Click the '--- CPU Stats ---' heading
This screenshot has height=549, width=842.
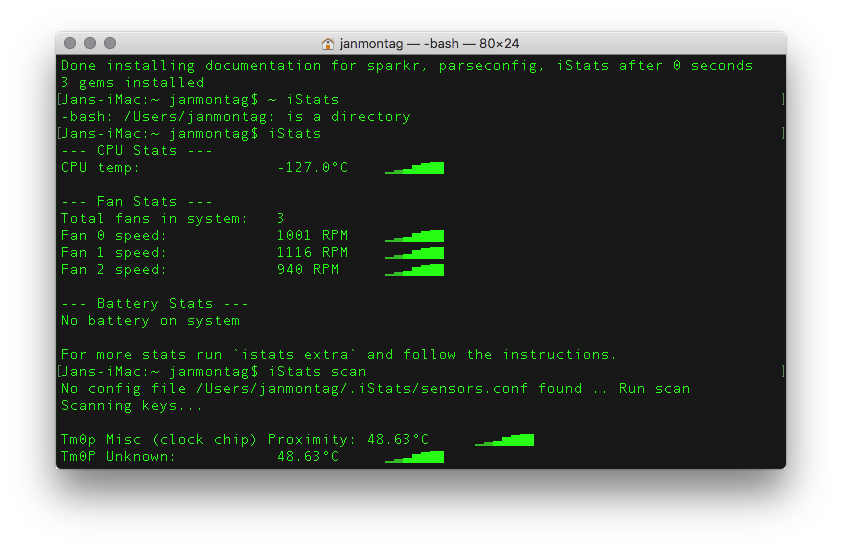point(137,150)
